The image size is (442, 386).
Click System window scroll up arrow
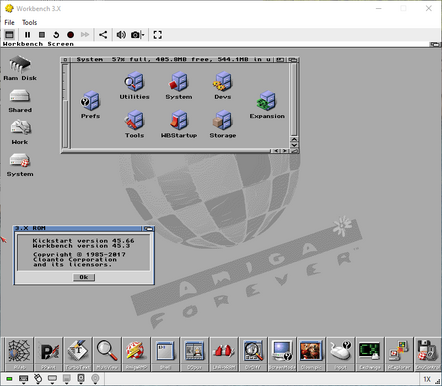coord(294,139)
